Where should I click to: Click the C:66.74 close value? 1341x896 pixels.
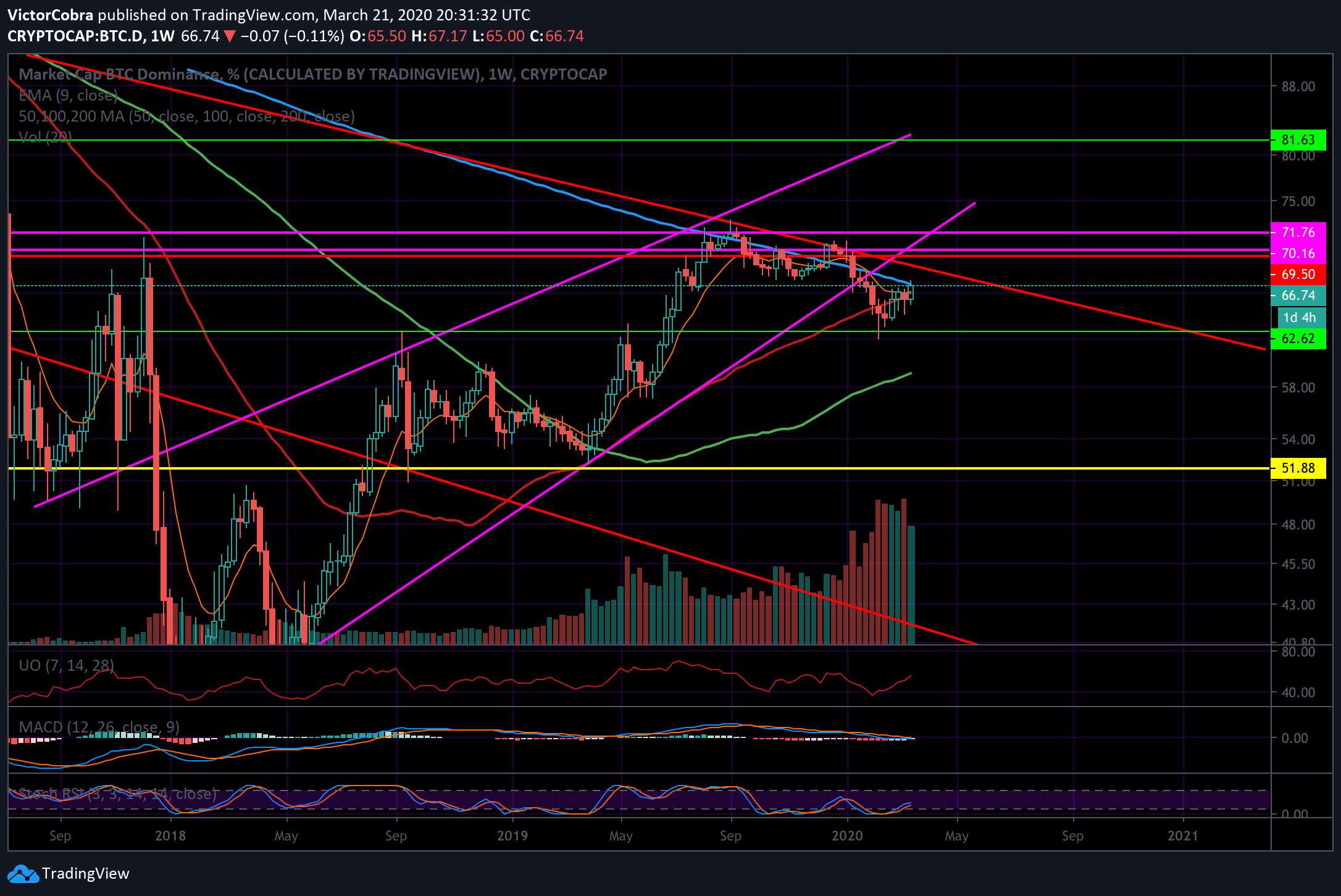[556, 36]
